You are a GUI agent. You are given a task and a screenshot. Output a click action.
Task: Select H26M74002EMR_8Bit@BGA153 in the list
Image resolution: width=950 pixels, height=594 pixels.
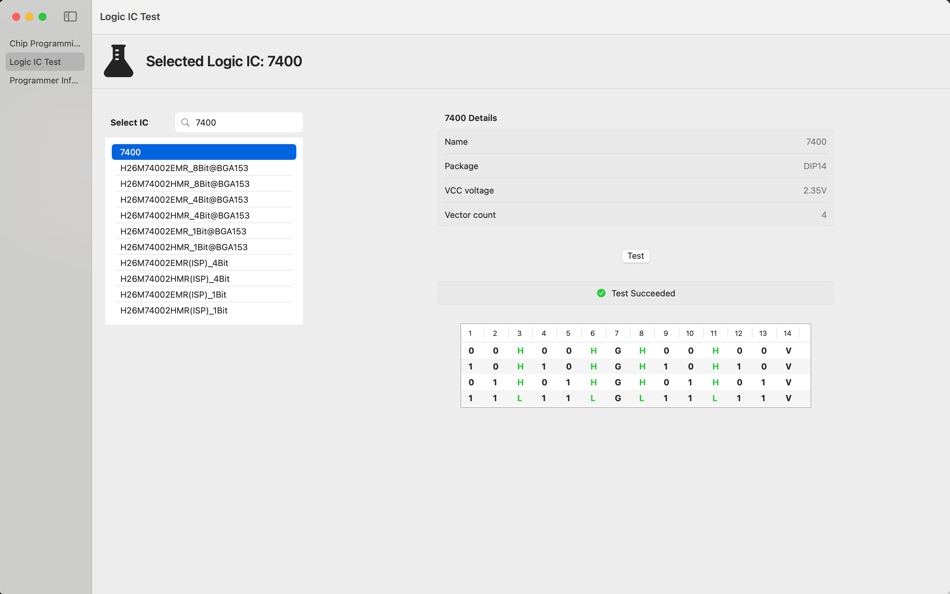tap(205, 167)
